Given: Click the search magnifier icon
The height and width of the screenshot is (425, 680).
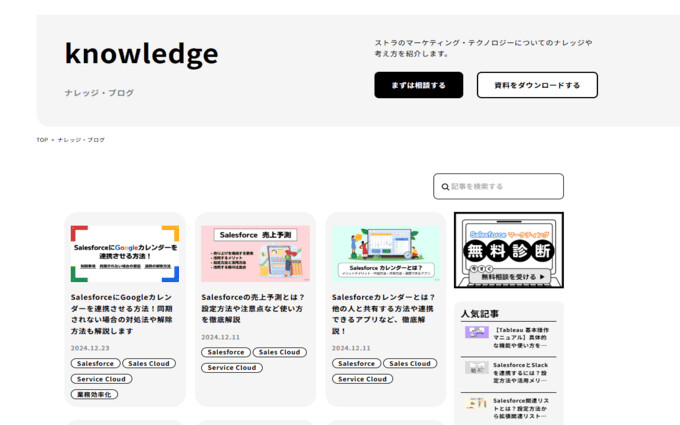Looking at the screenshot, I should click(x=445, y=187).
